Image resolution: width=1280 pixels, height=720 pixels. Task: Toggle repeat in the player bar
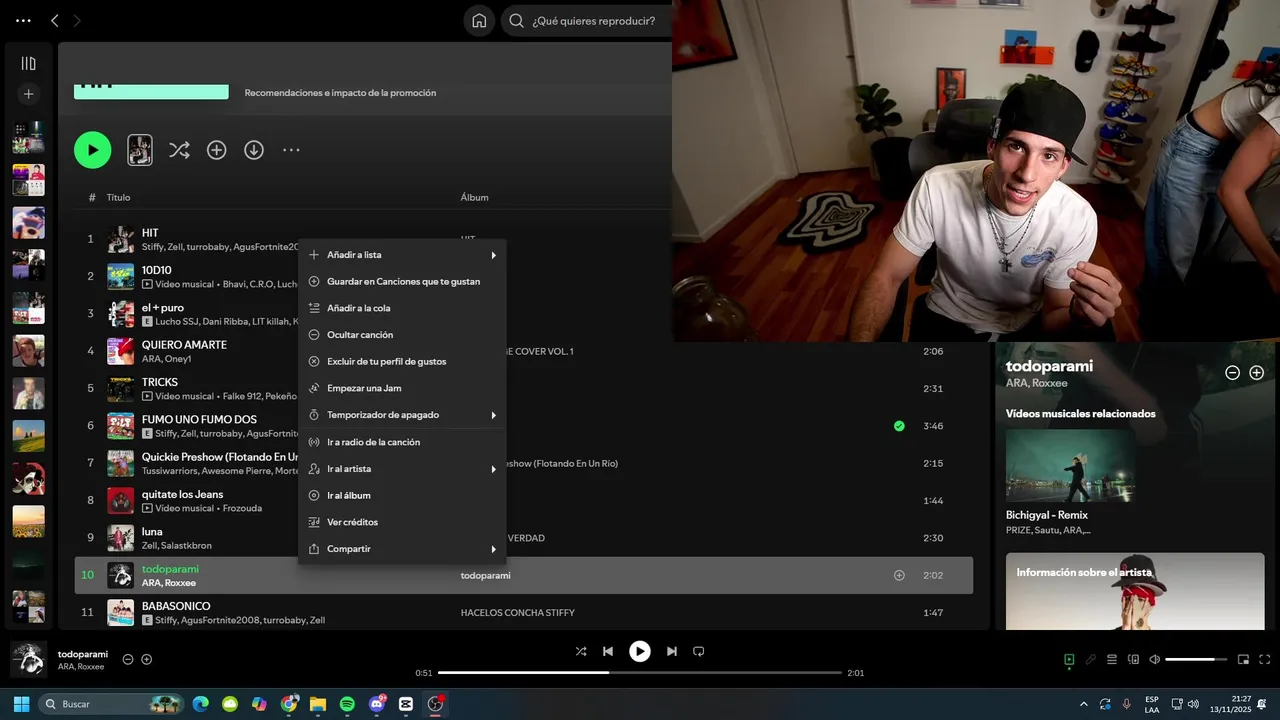coord(699,651)
